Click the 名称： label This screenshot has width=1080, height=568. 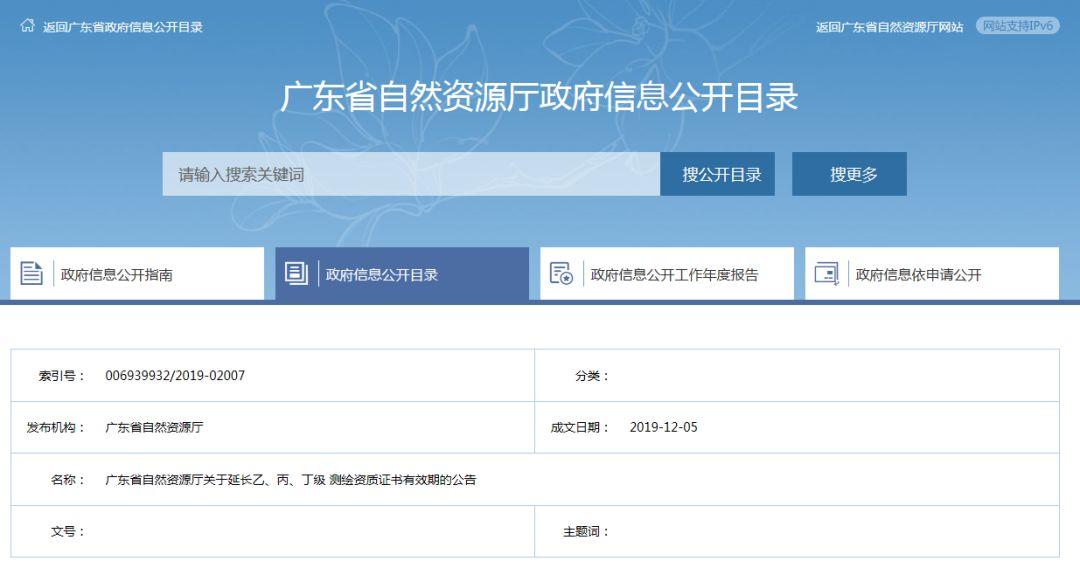pyautogui.click(x=68, y=480)
